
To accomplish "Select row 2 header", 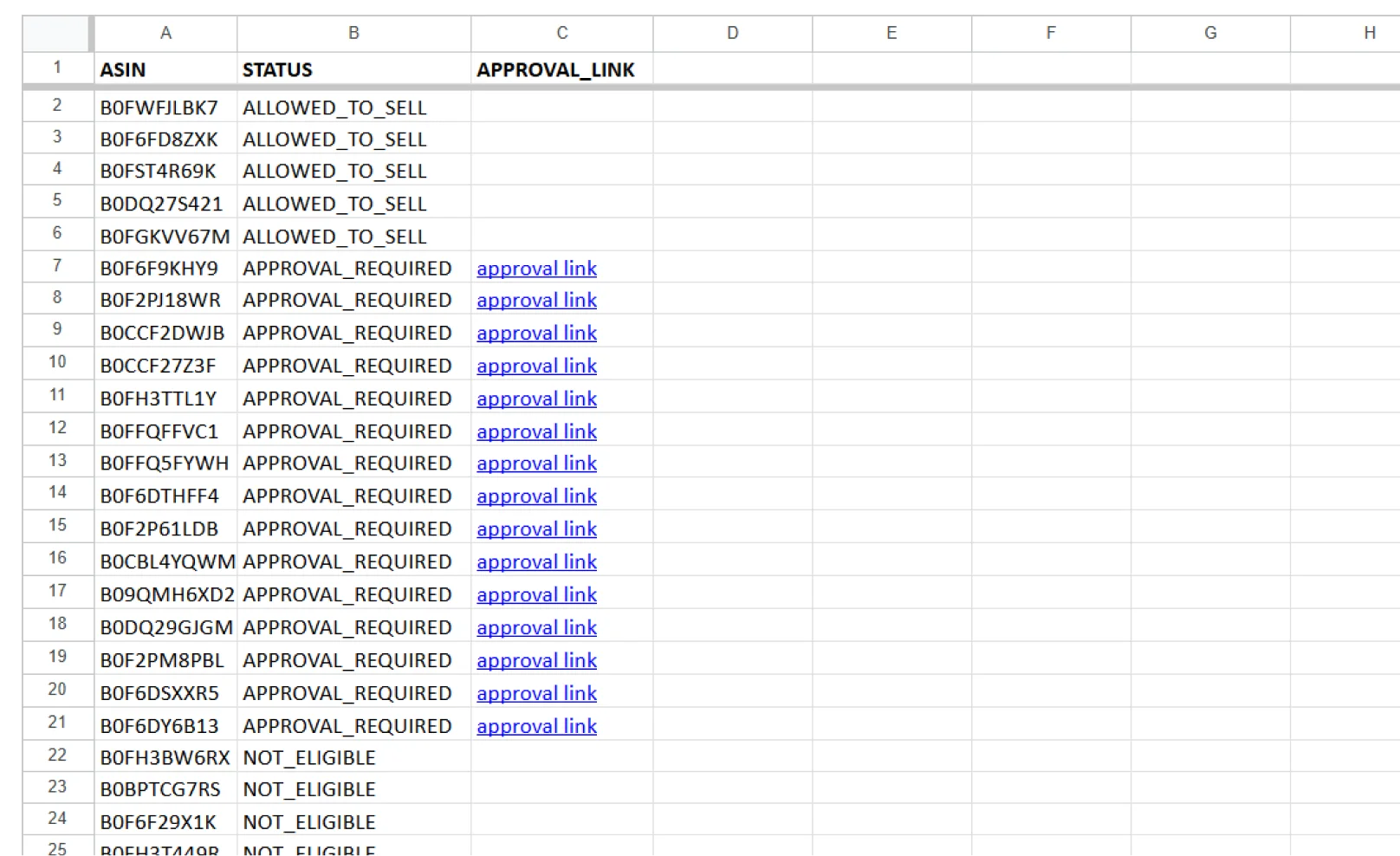I will [x=57, y=106].
